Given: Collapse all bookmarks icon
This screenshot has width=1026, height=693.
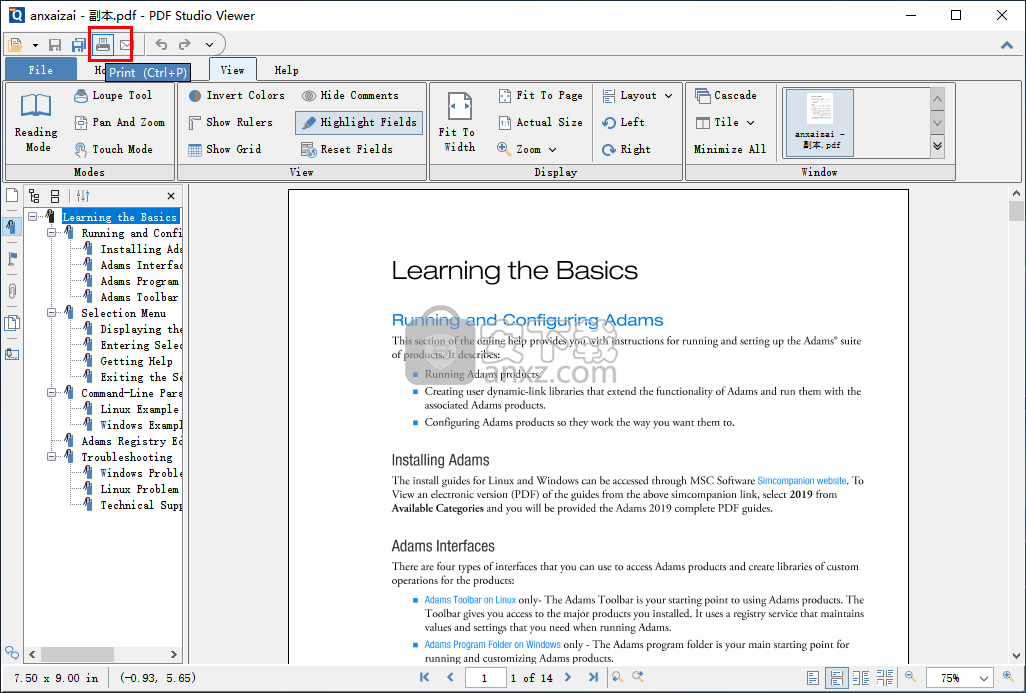Looking at the screenshot, I should [55, 196].
